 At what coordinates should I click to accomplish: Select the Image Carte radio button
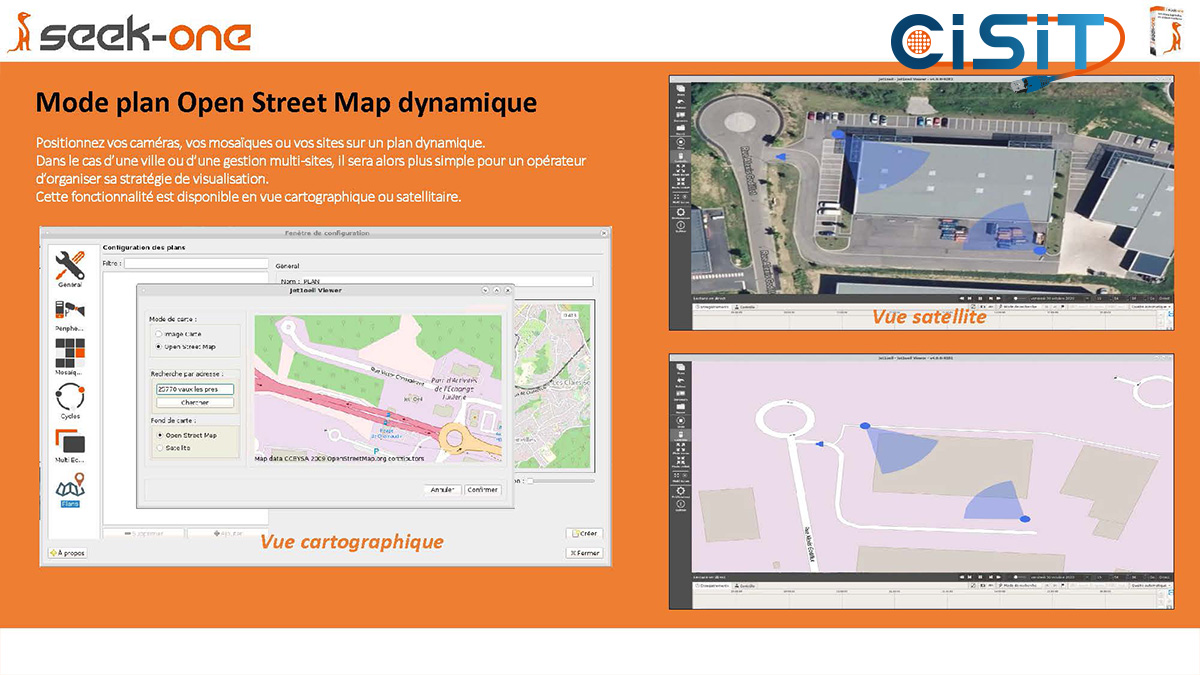pos(158,333)
